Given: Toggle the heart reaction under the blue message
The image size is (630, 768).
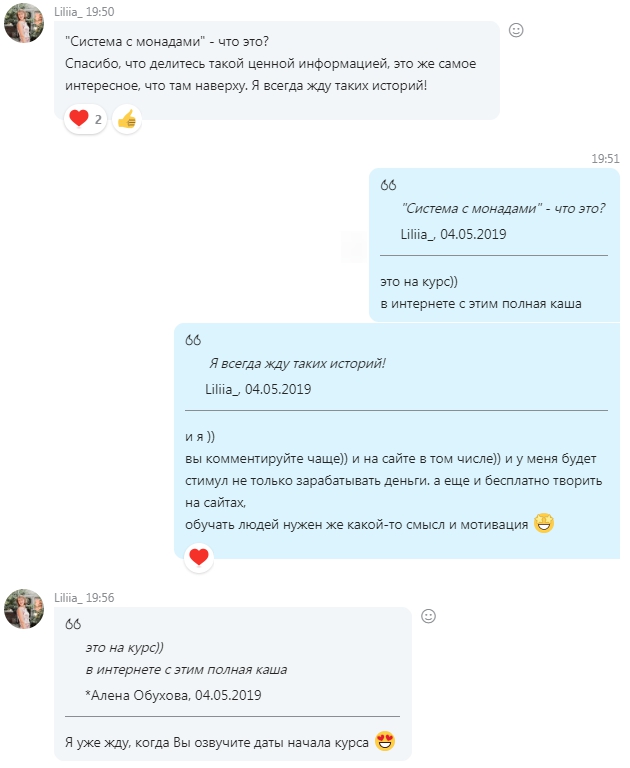Looking at the screenshot, I should point(199,557).
